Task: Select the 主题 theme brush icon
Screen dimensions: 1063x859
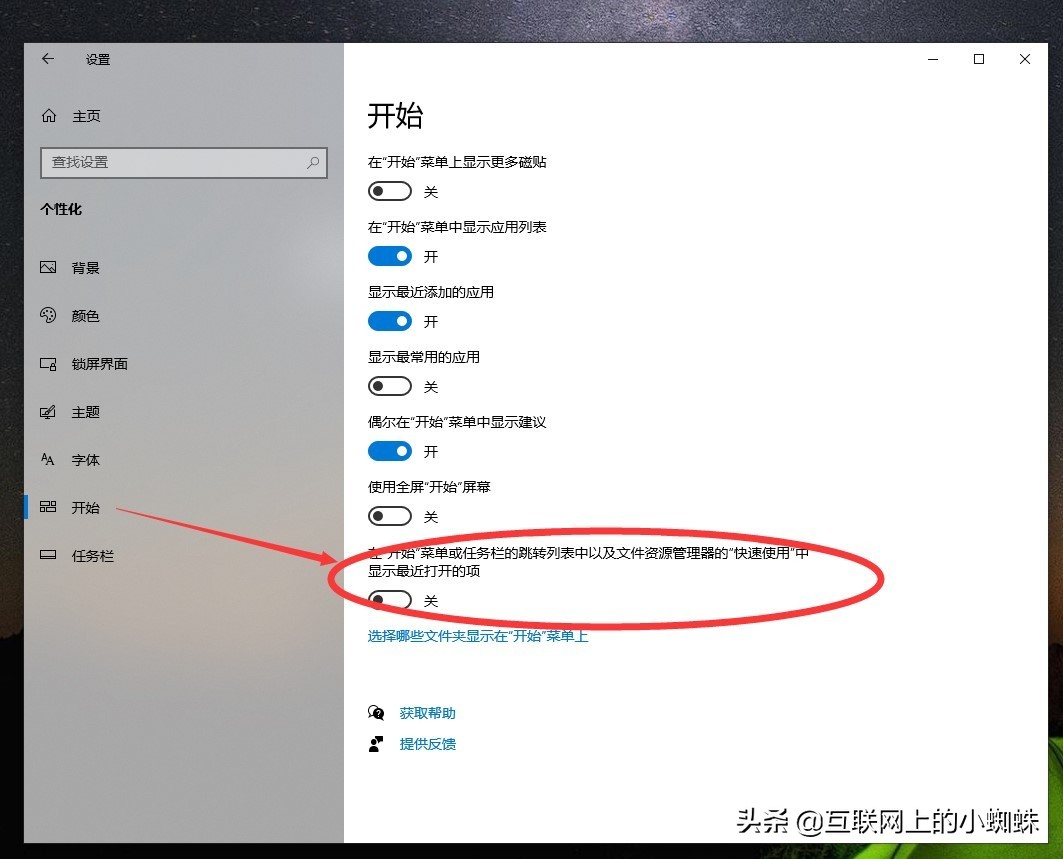Action: click(x=48, y=411)
